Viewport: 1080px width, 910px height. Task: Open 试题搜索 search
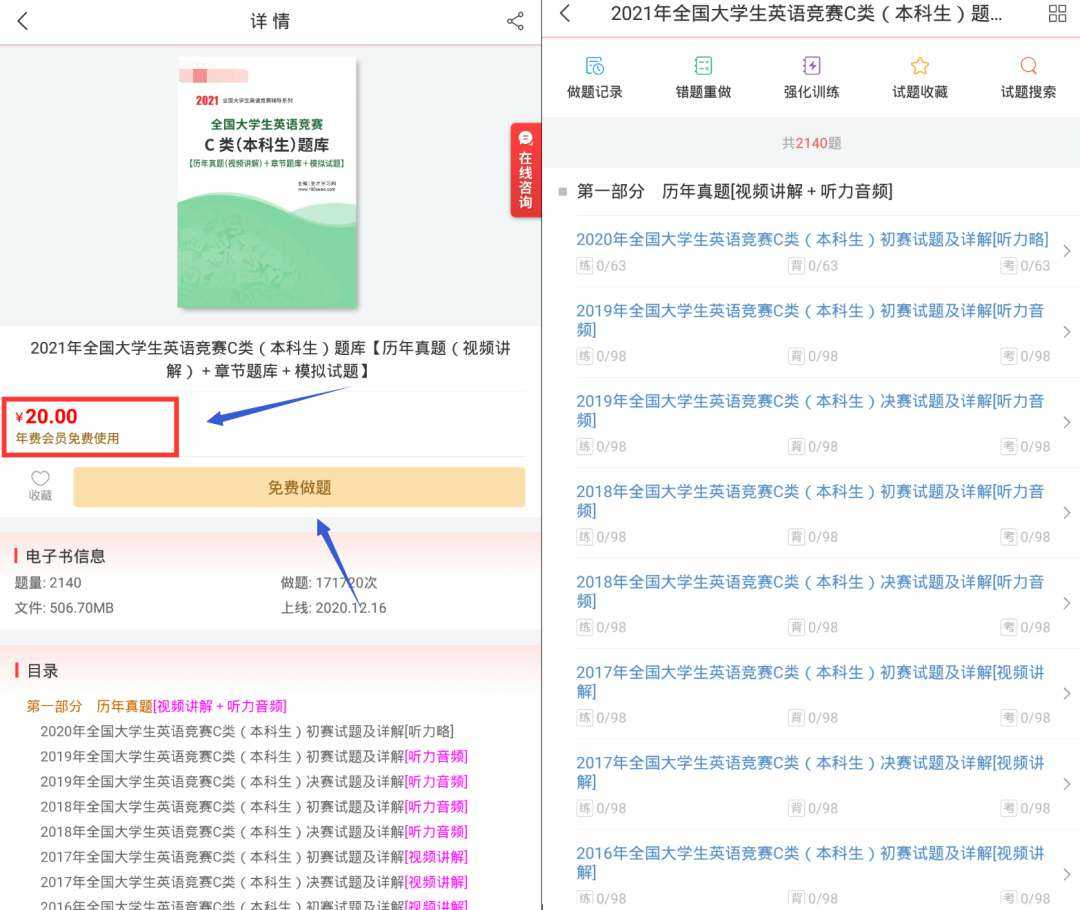(x=1028, y=78)
